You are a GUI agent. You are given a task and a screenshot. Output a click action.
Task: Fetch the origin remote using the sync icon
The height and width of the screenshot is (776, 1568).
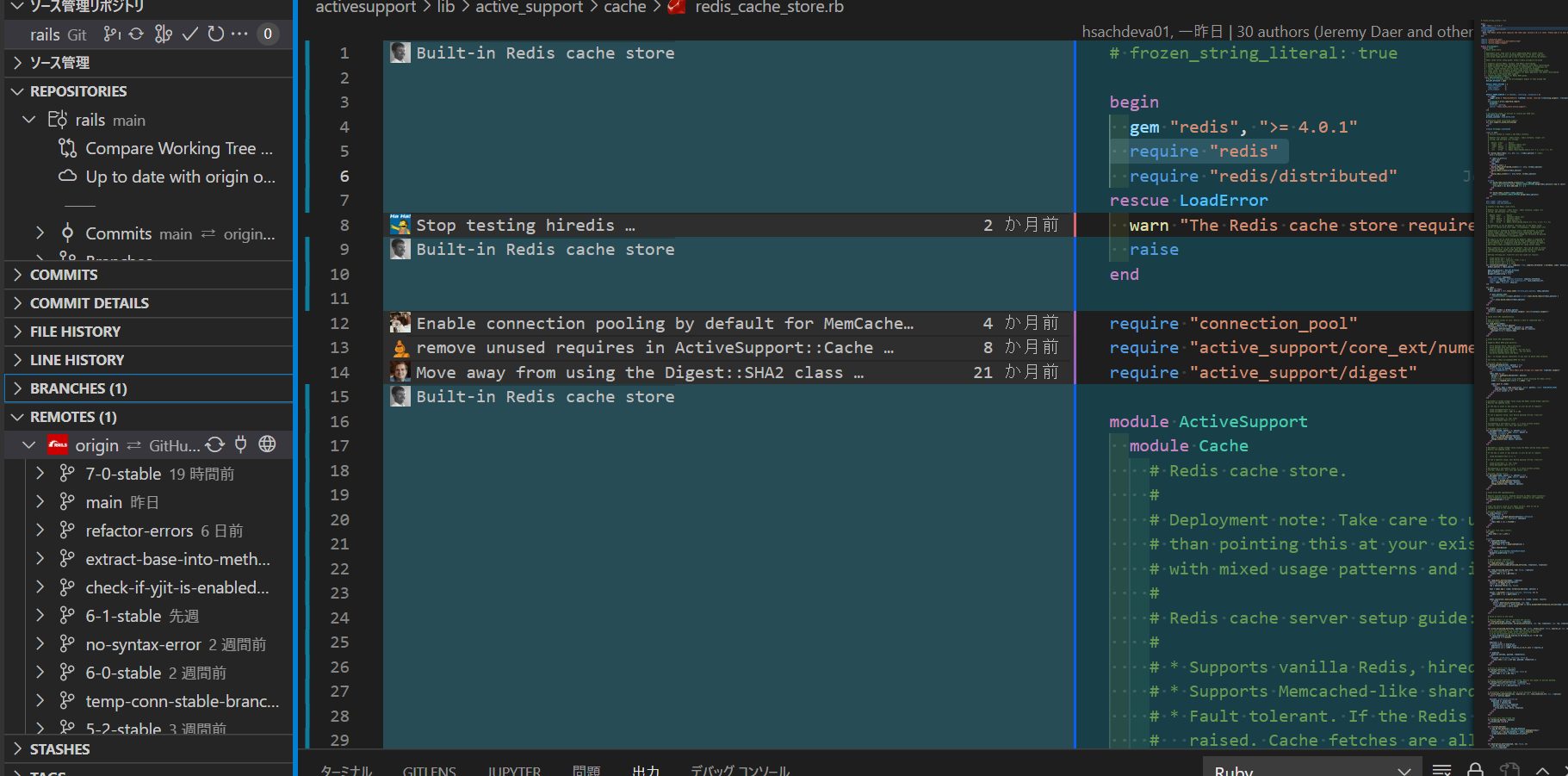point(215,444)
